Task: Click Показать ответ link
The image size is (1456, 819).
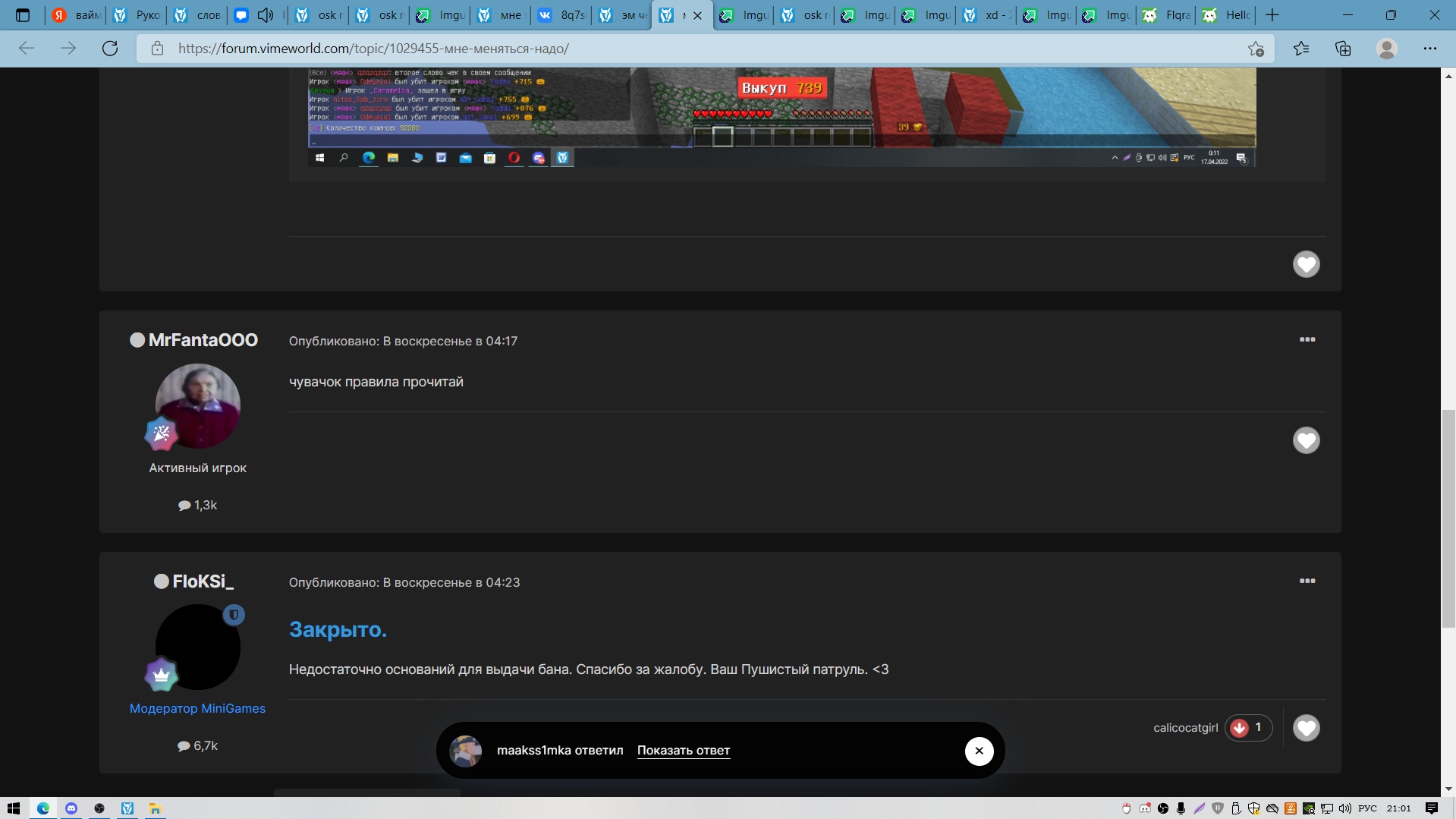Action: tap(683, 751)
